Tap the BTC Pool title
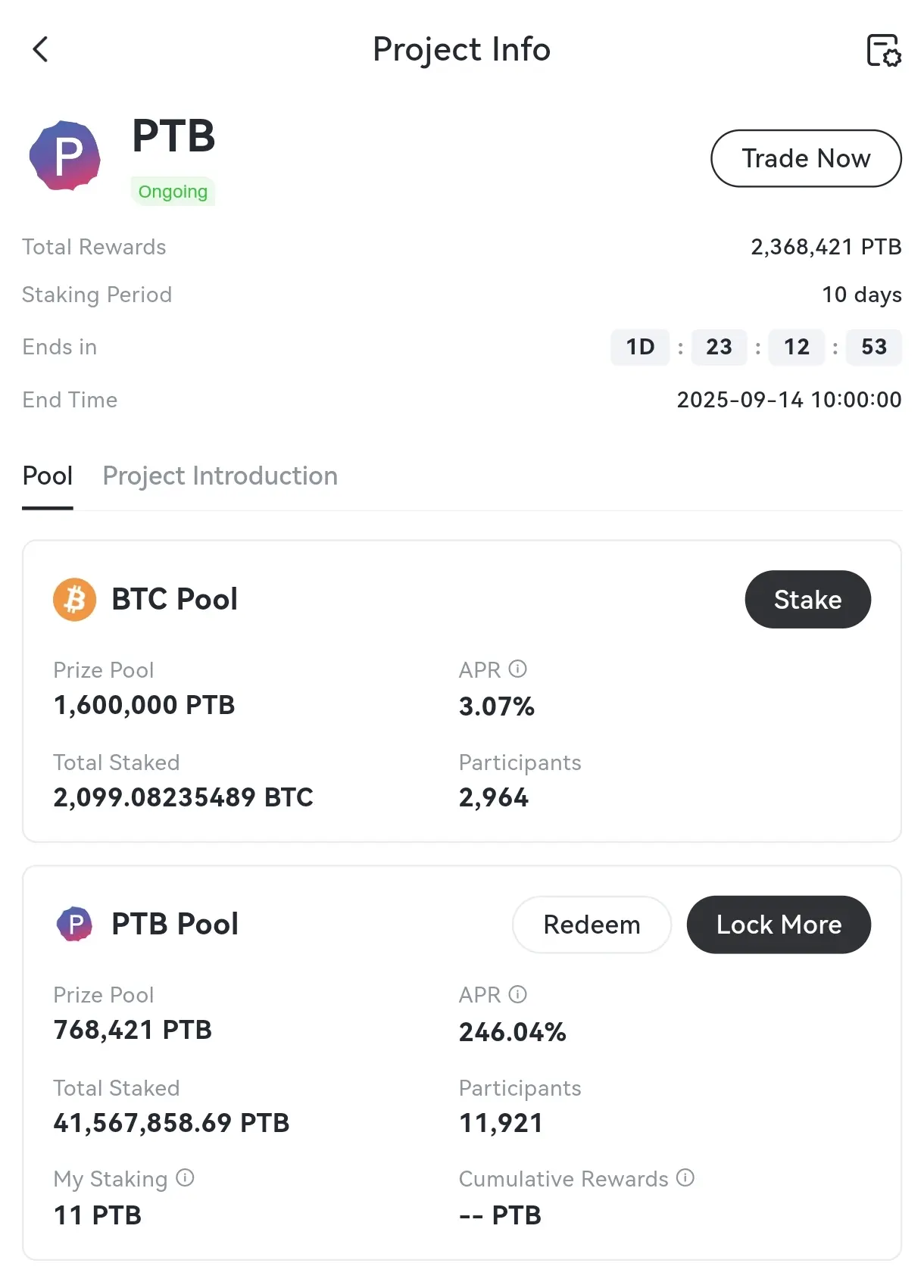This screenshot has width=924, height=1288. coord(174,600)
